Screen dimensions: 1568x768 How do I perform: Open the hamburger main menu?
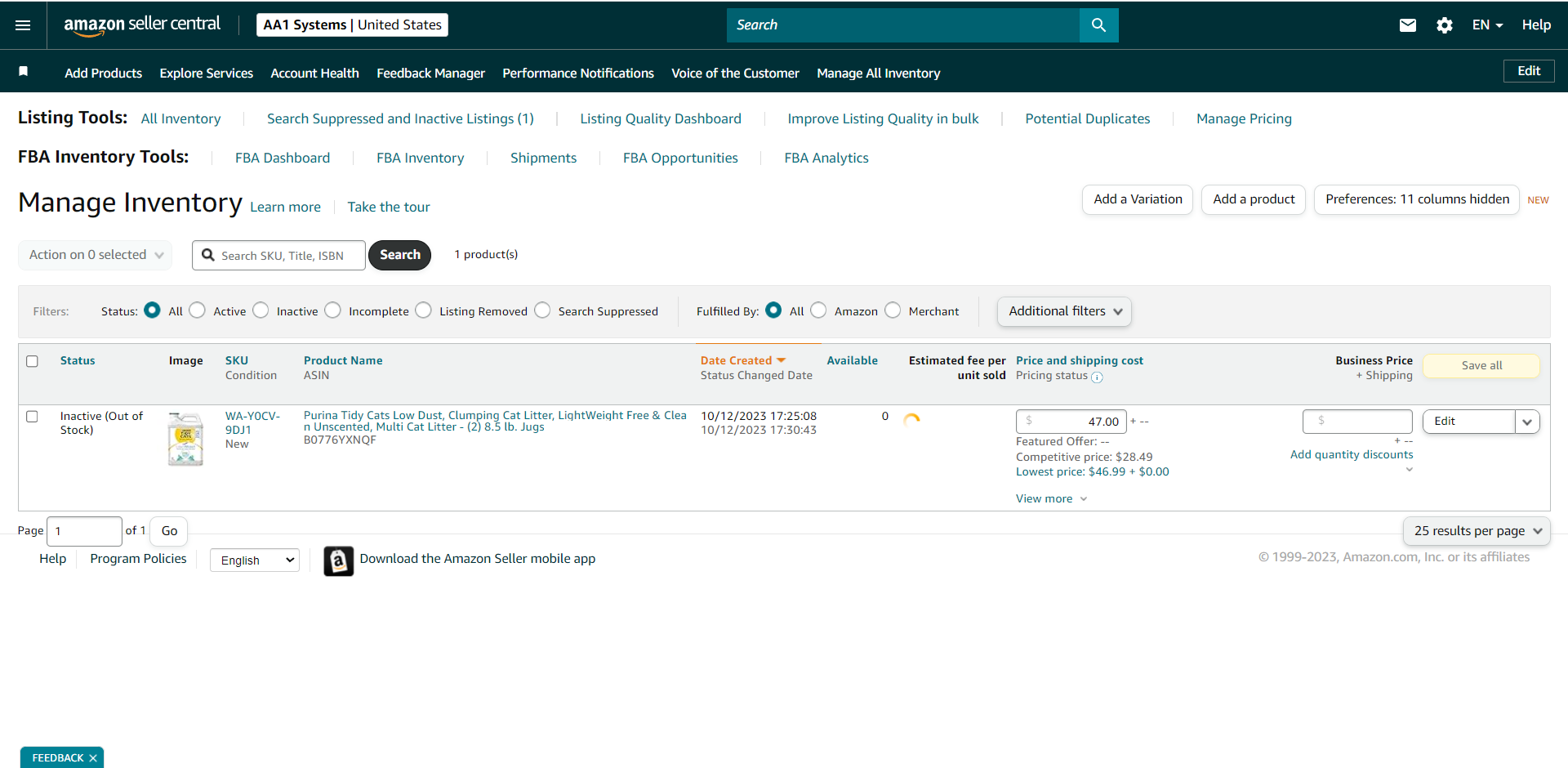coord(23,25)
